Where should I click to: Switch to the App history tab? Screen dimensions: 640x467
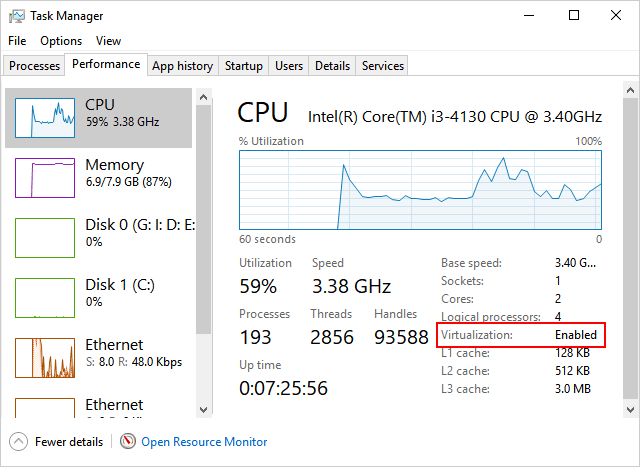coord(182,66)
